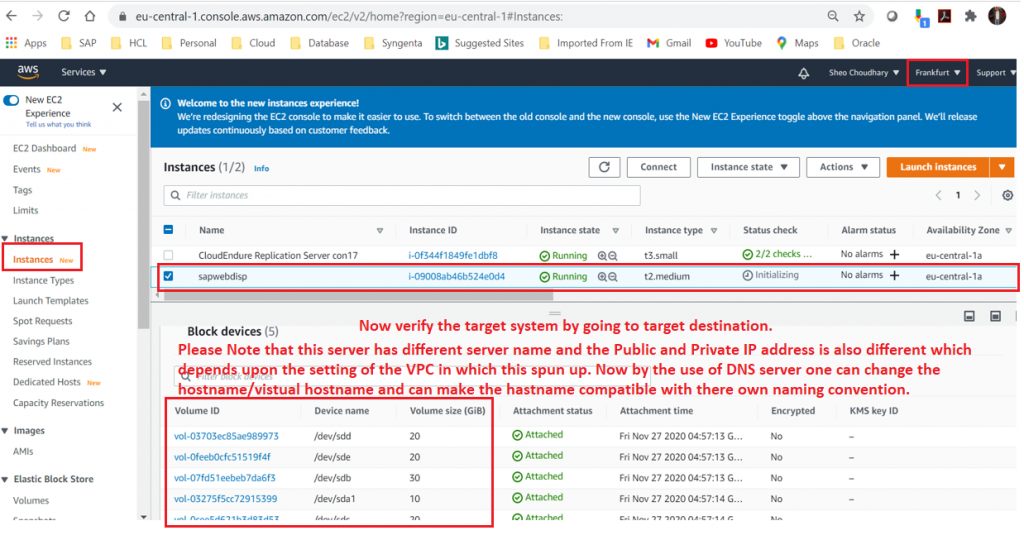Open Launch Templates in sidebar

pyautogui.click(x=50, y=300)
